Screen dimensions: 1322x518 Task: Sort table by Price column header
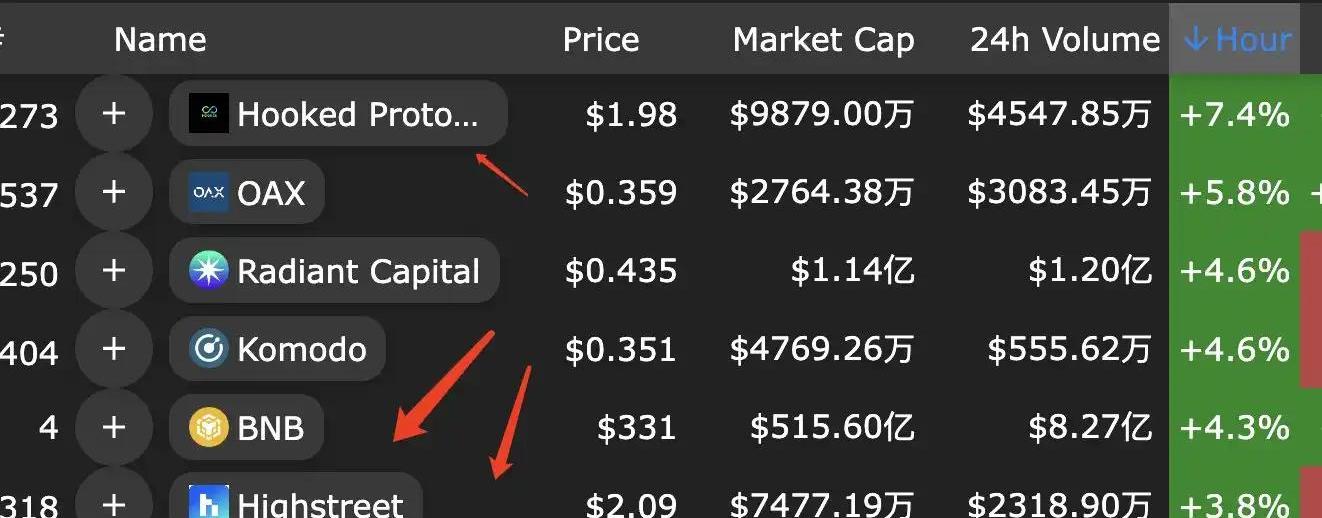601,40
